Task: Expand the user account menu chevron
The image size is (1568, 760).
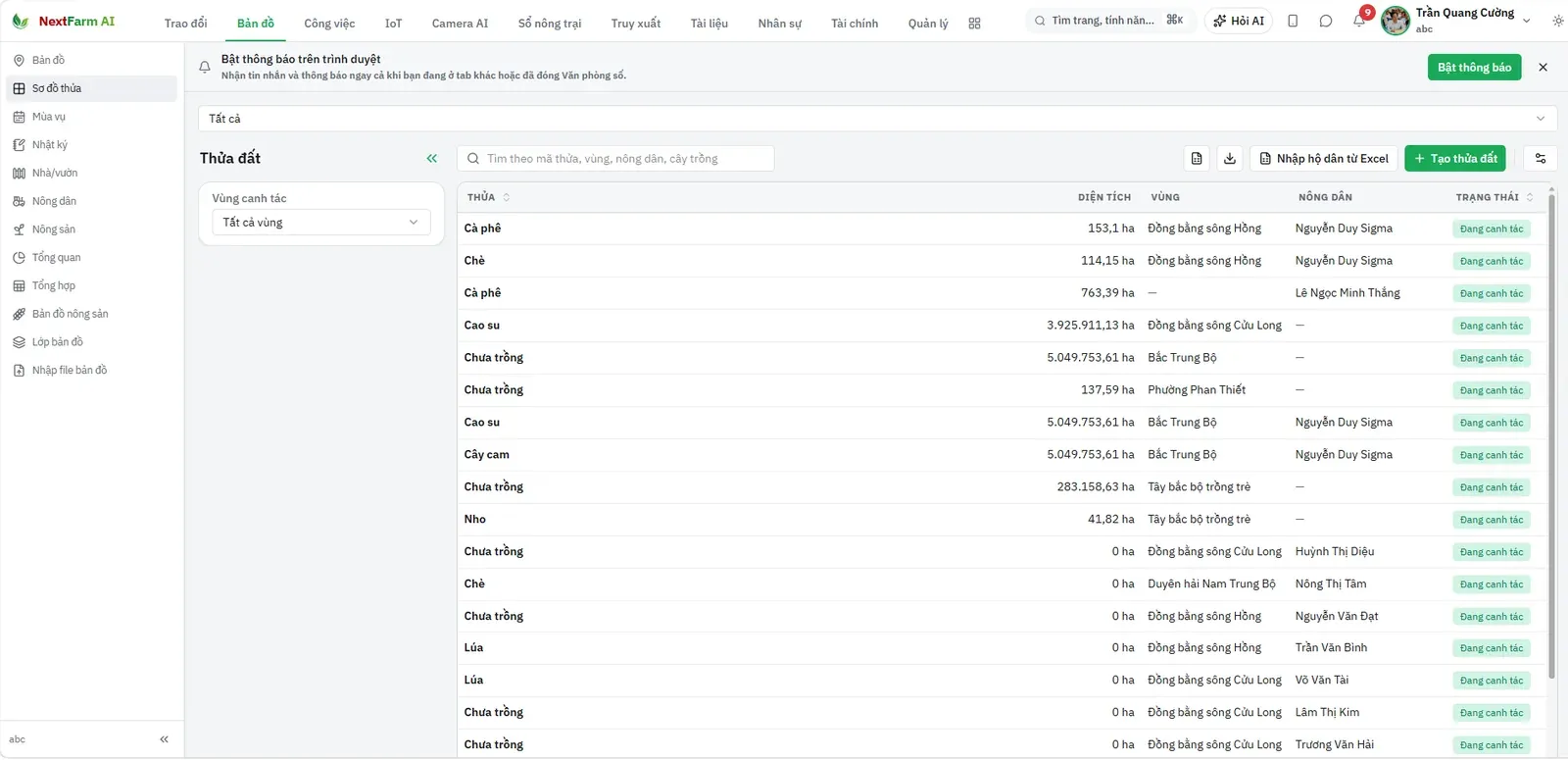Action: click(1526, 21)
